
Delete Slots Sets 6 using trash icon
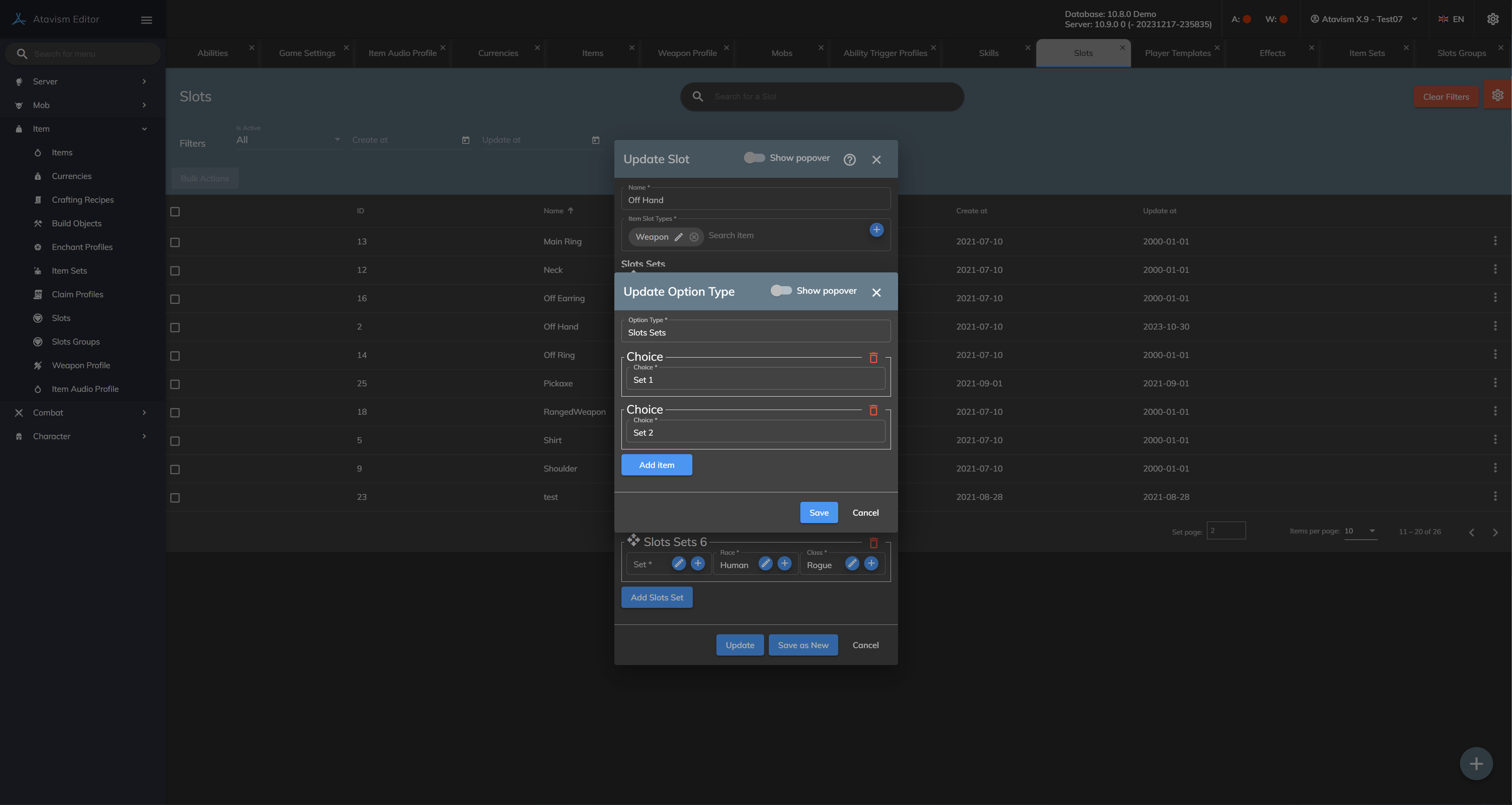click(x=873, y=543)
